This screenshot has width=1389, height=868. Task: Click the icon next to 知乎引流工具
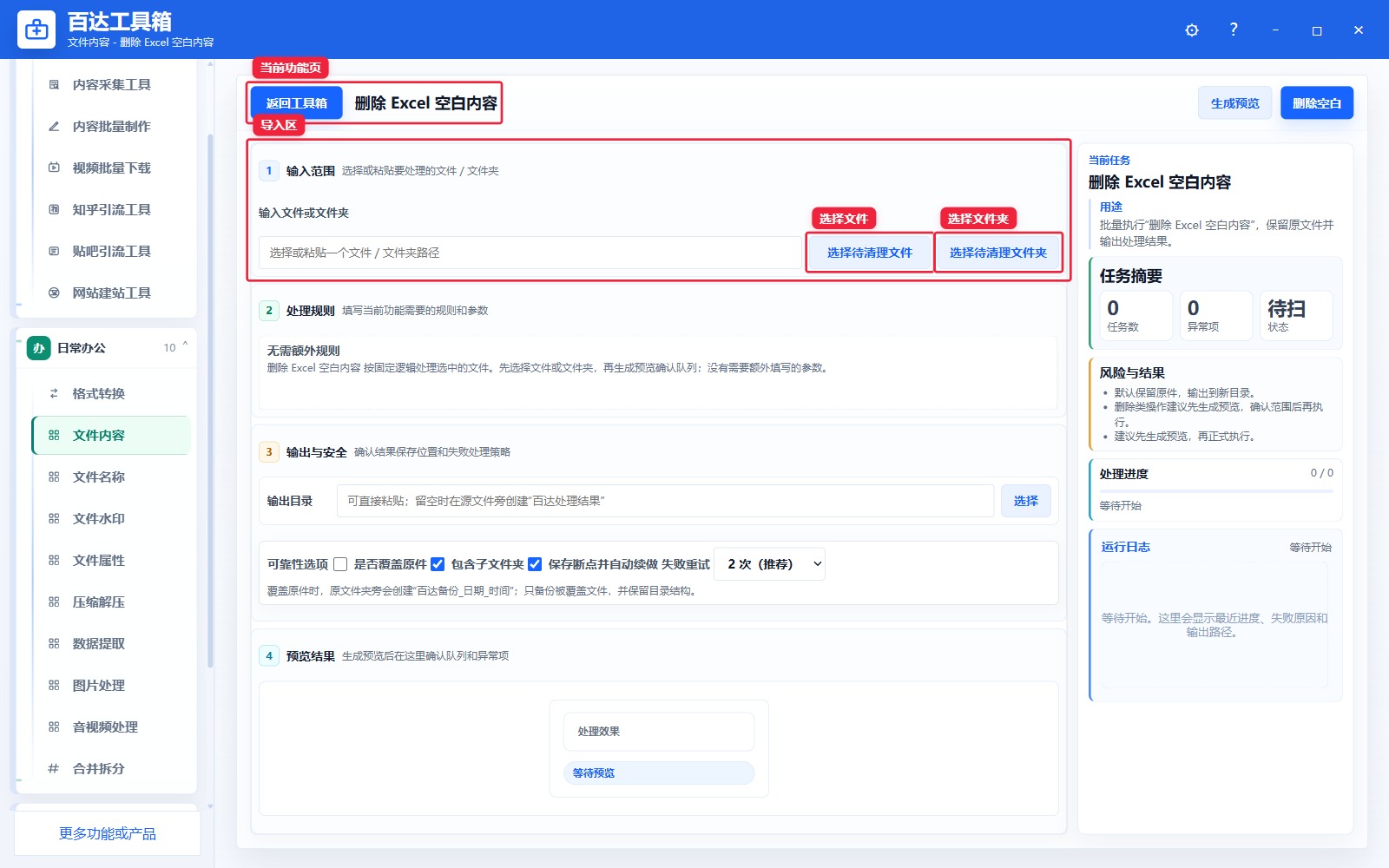54,209
